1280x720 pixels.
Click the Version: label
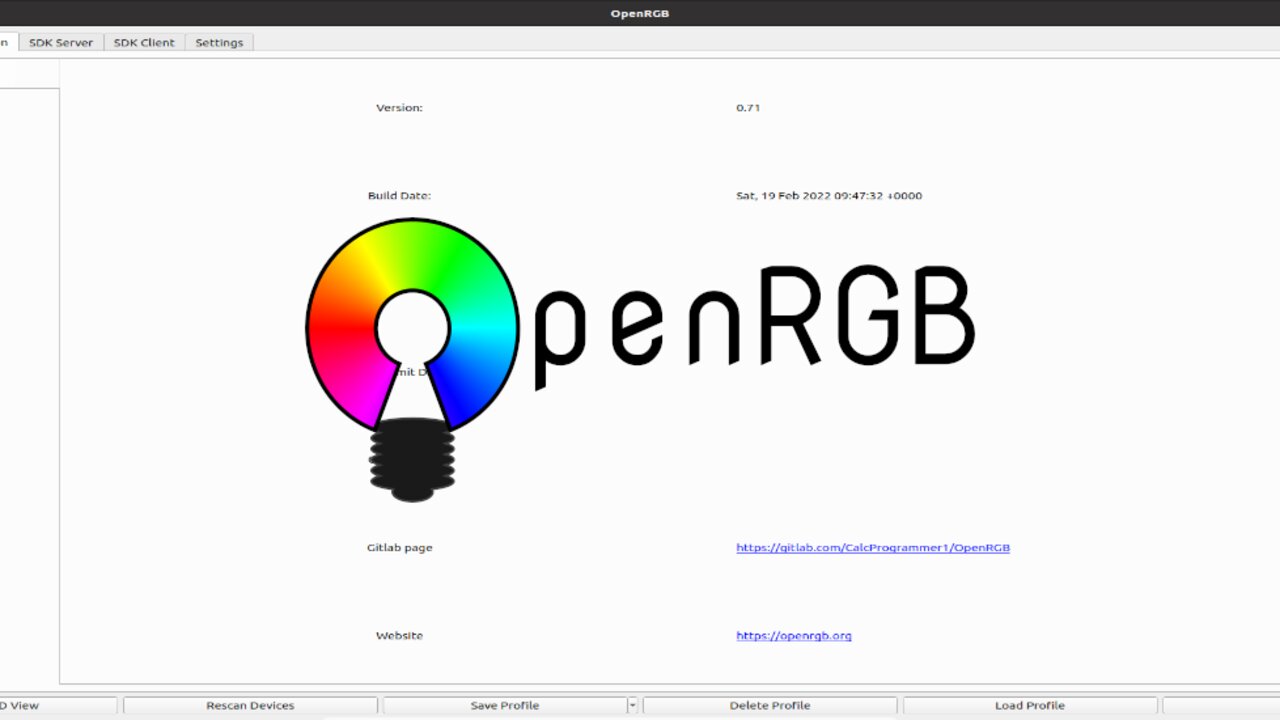[x=399, y=108]
